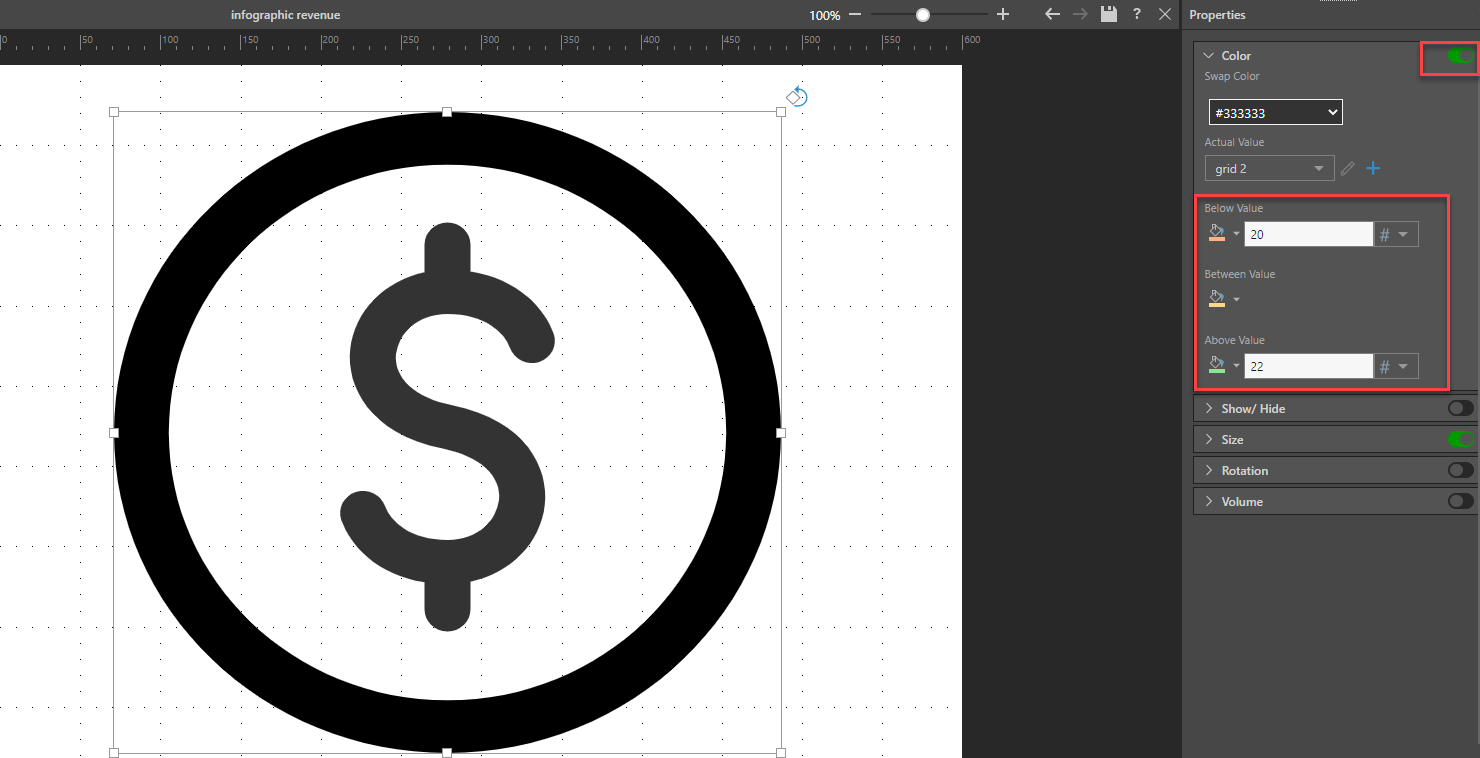Click the Above Value field showing 22
Image resolution: width=1480 pixels, height=758 pixels.
click(x=1308, y=366)
